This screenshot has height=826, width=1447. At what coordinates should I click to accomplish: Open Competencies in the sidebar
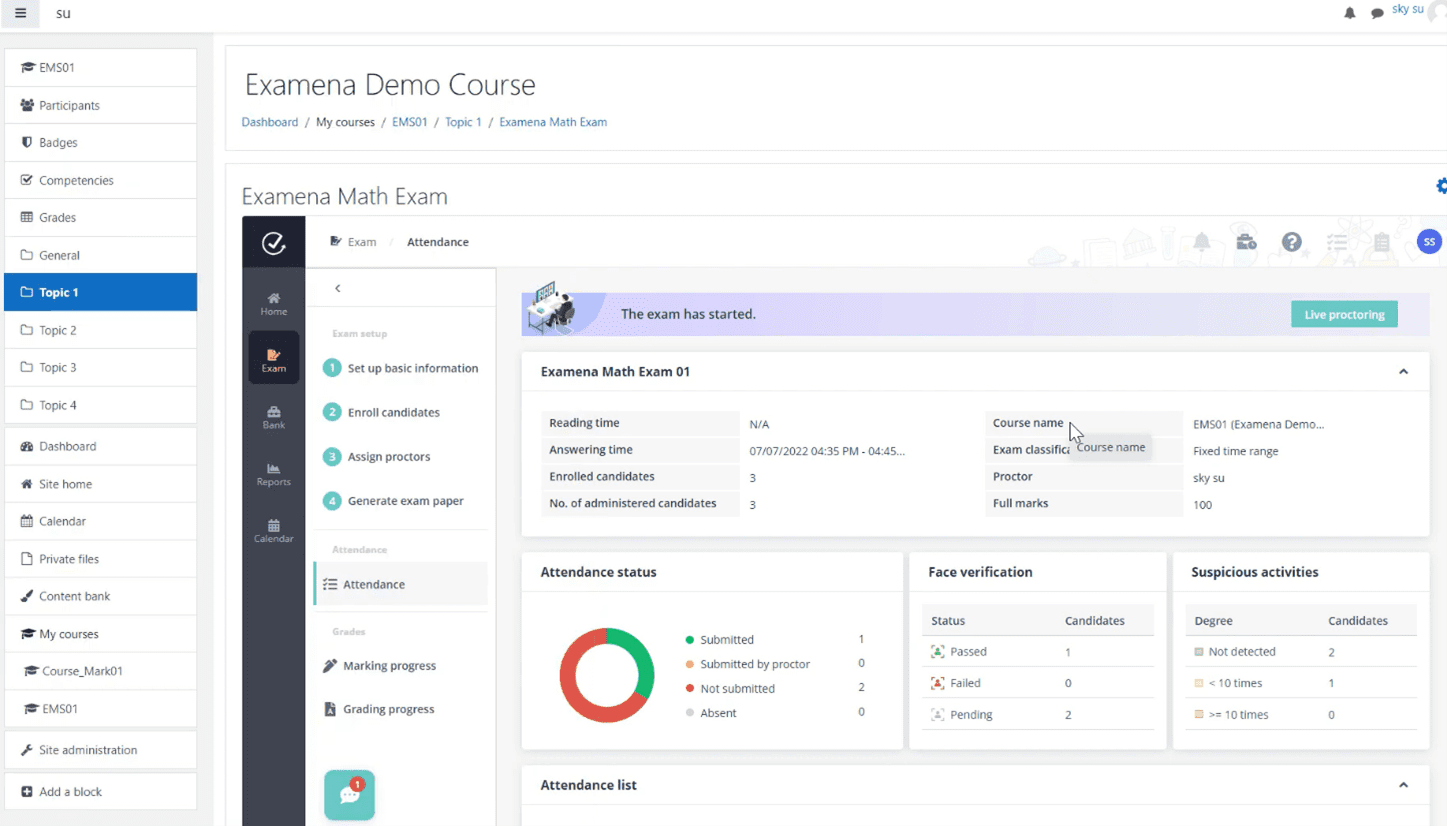pyautogui.click(x=100, y=180)
